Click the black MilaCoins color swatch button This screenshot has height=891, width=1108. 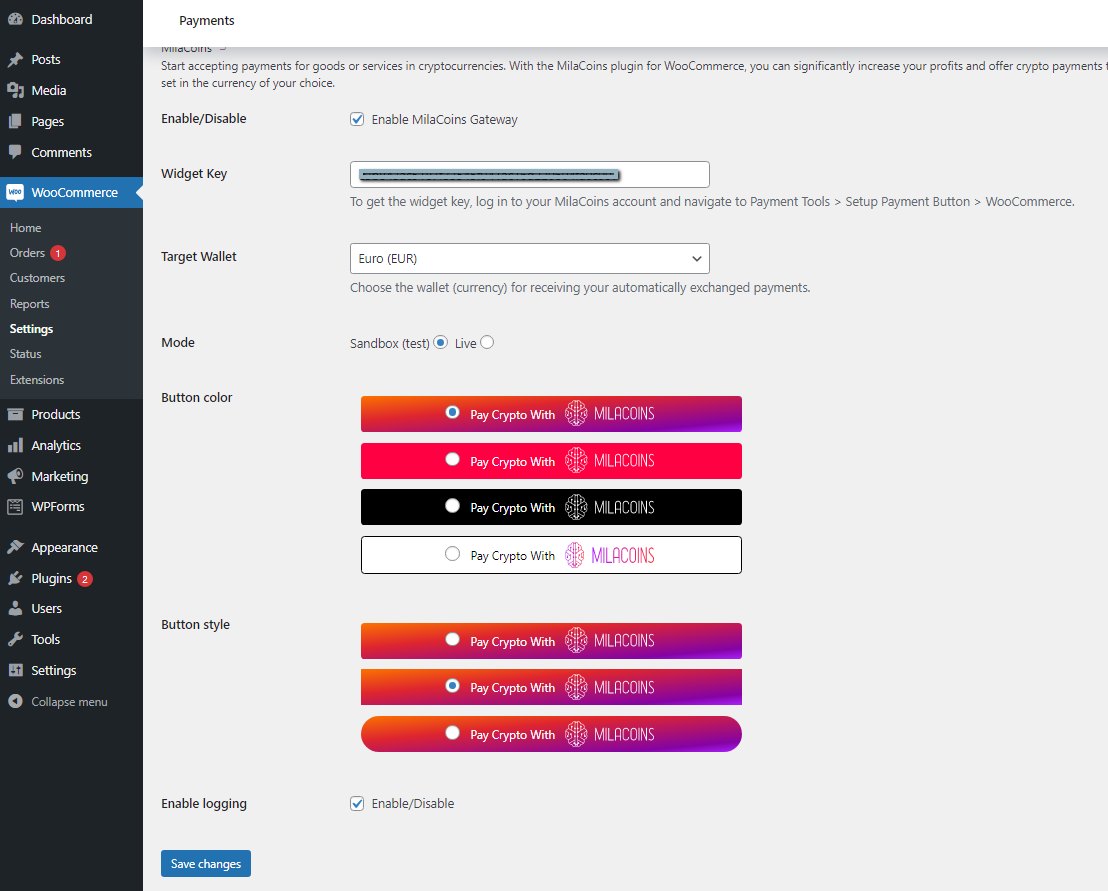[551, 507]
